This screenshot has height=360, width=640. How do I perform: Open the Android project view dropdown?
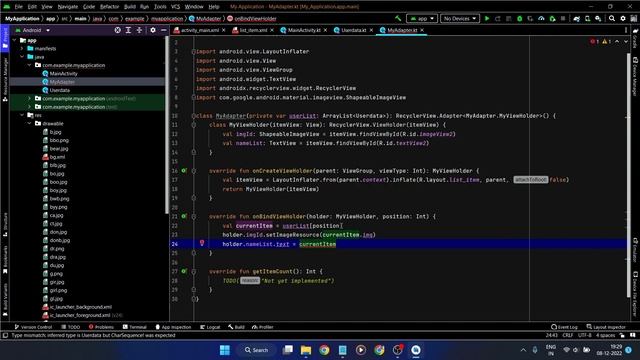(x=33, y=30)
